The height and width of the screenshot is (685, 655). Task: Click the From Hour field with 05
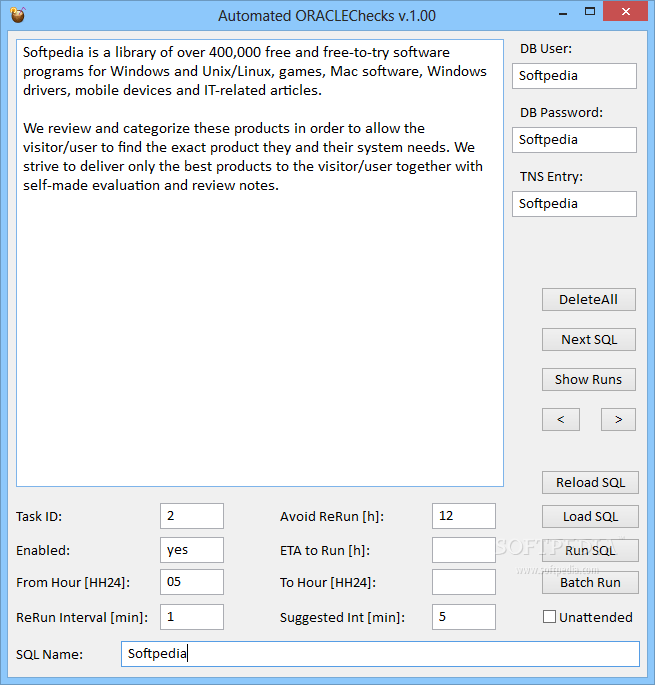point(192,582)
